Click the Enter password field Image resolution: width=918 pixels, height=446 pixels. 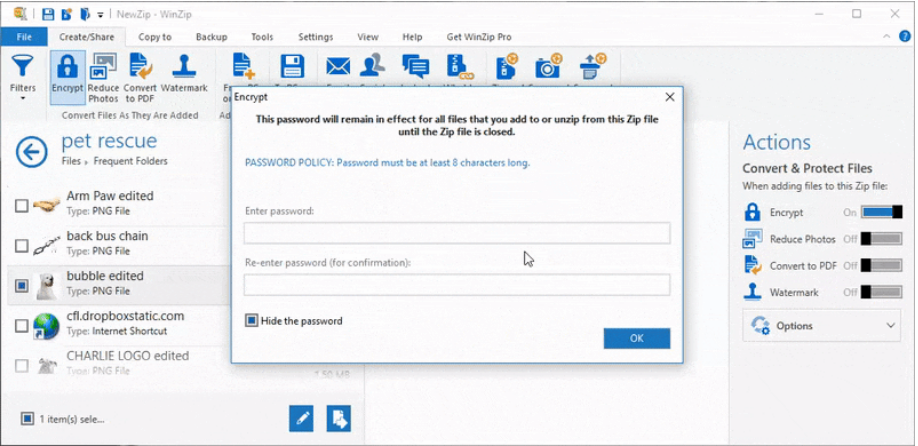click(x=457, y=233)
